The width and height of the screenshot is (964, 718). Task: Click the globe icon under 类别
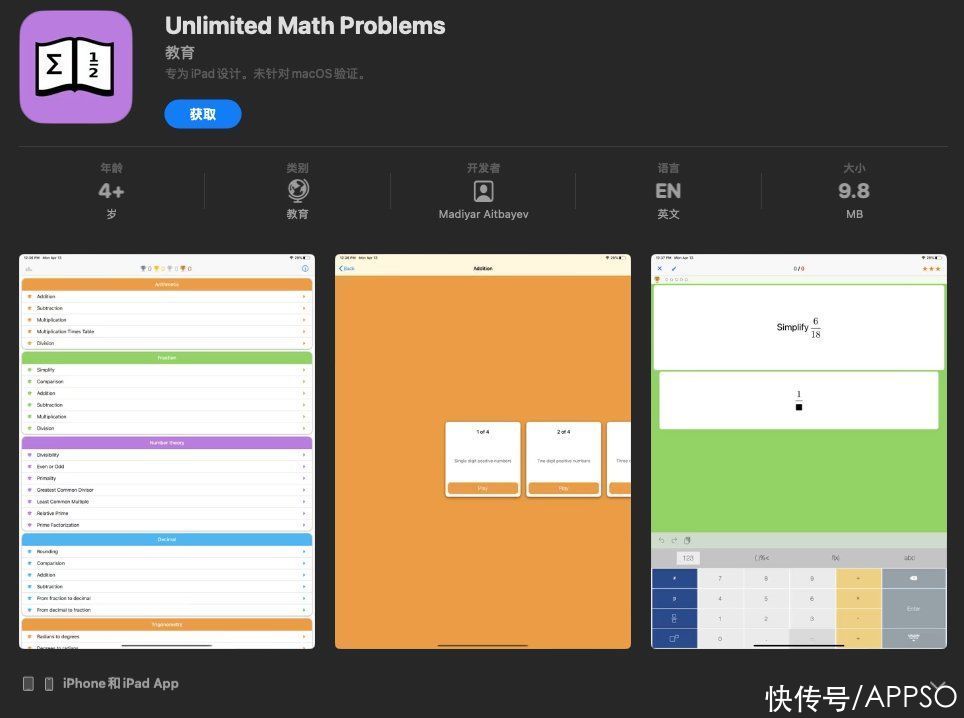pos(298,191)
